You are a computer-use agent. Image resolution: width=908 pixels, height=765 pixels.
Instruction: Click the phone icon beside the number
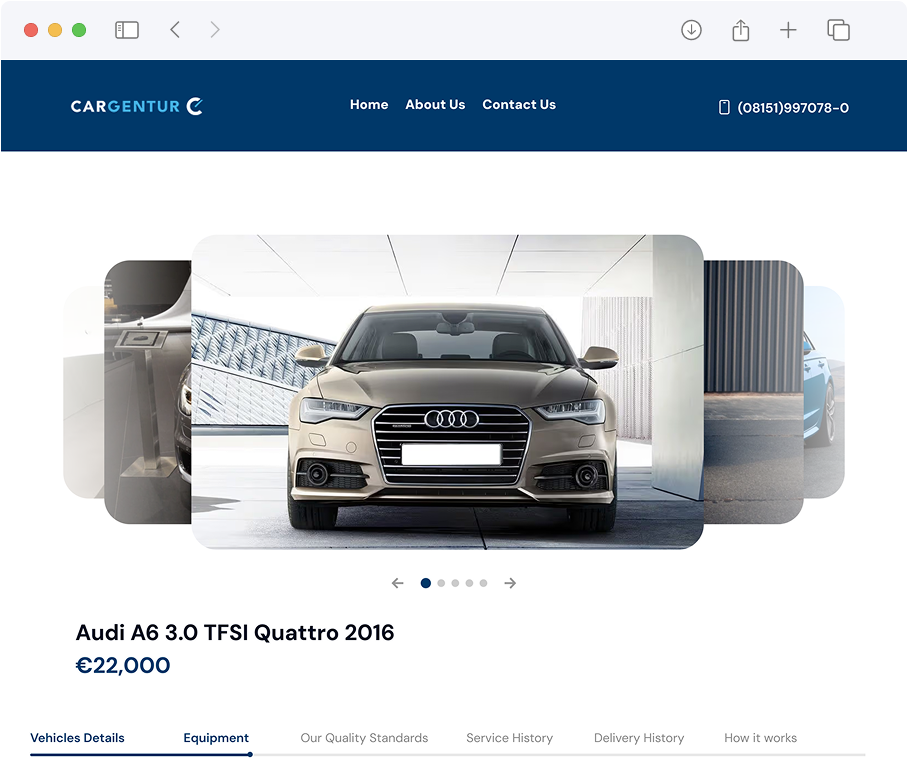(x=724, y=107)
